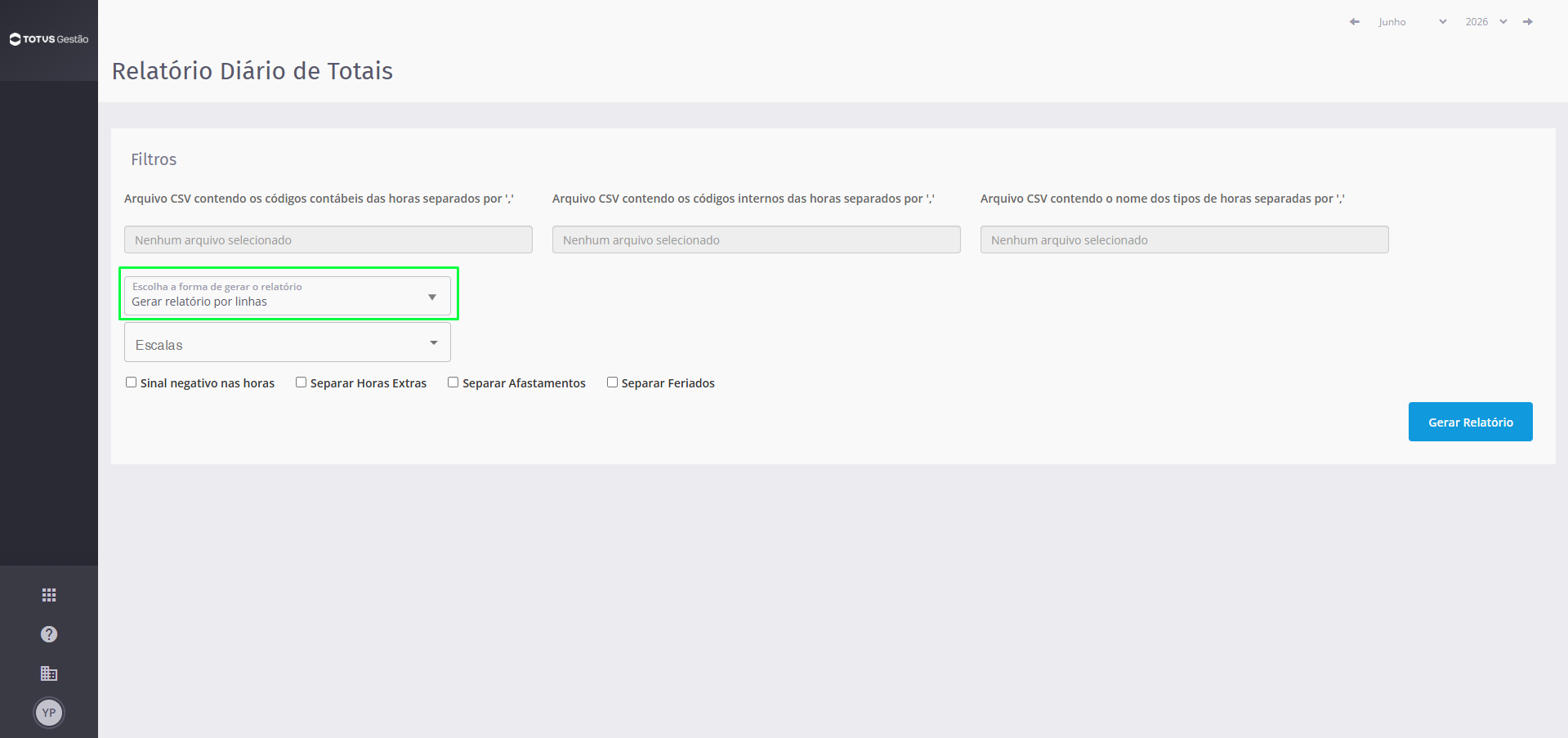
Task: Open the company building icon
Action: (x=49, y=673)
